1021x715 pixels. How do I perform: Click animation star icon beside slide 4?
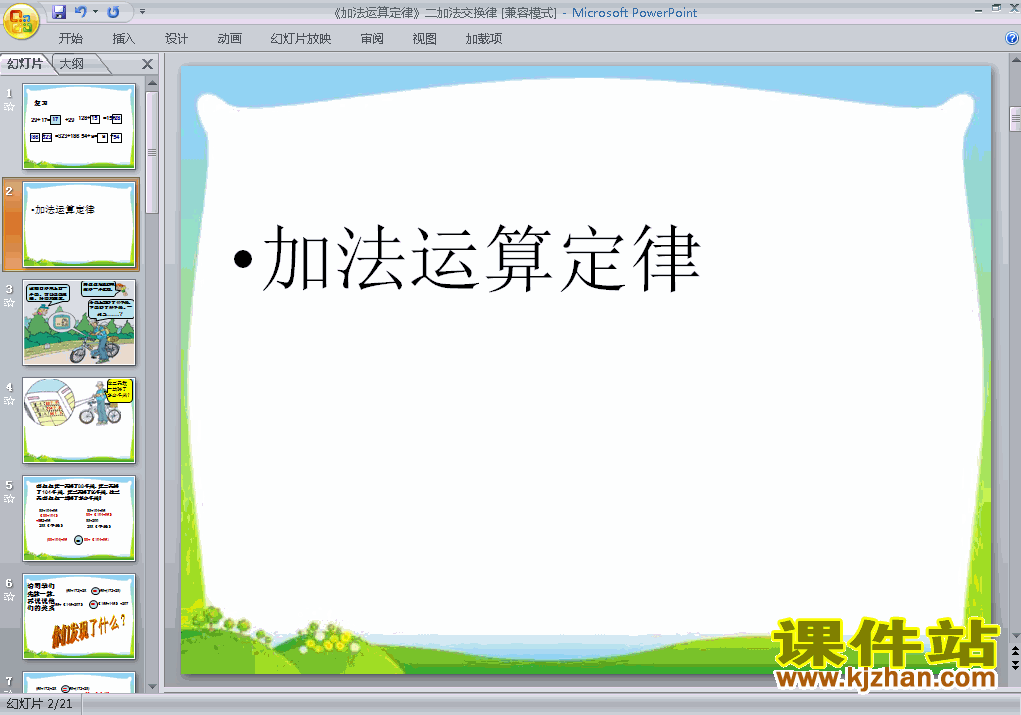pyautogui.click(x=9, y=400)
